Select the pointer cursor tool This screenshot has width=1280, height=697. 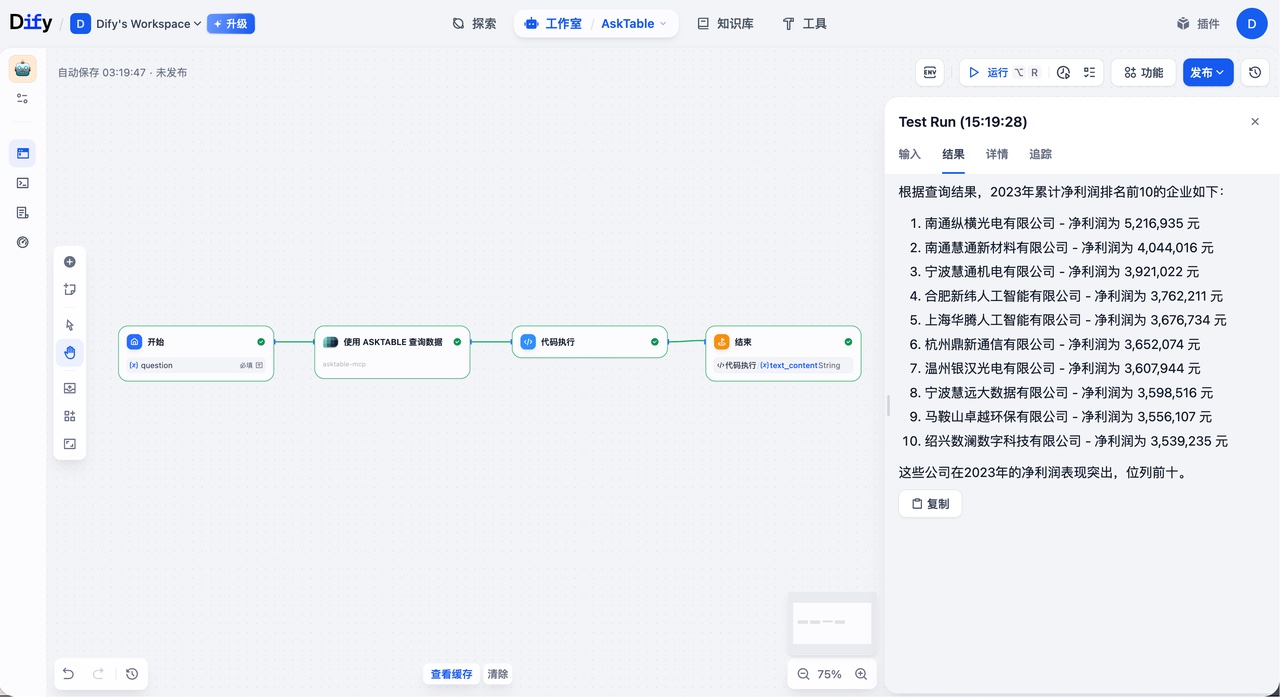[69, 325]
